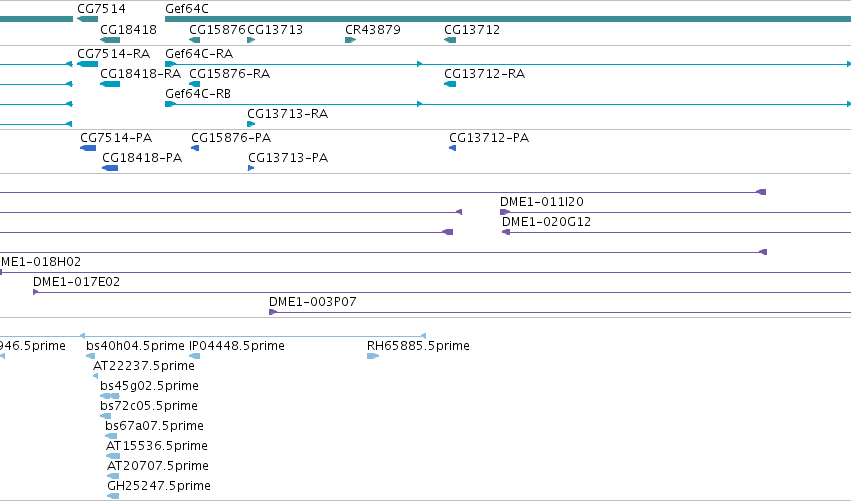This screenshot has width=851, height=501.
Task: Click the CG13712-PA protein label
Action: click(489, 137)
